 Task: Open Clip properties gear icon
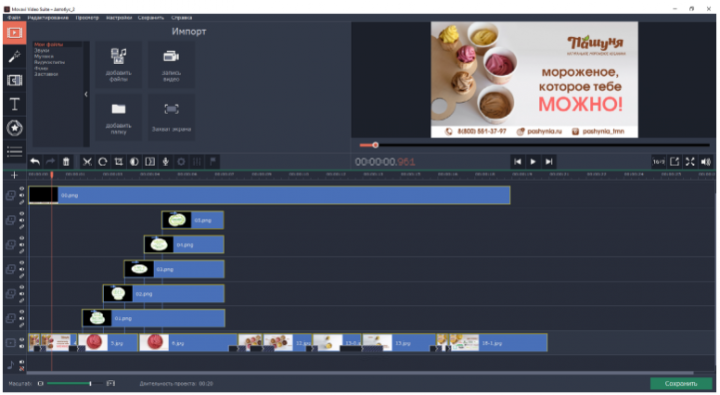(181, 162)
